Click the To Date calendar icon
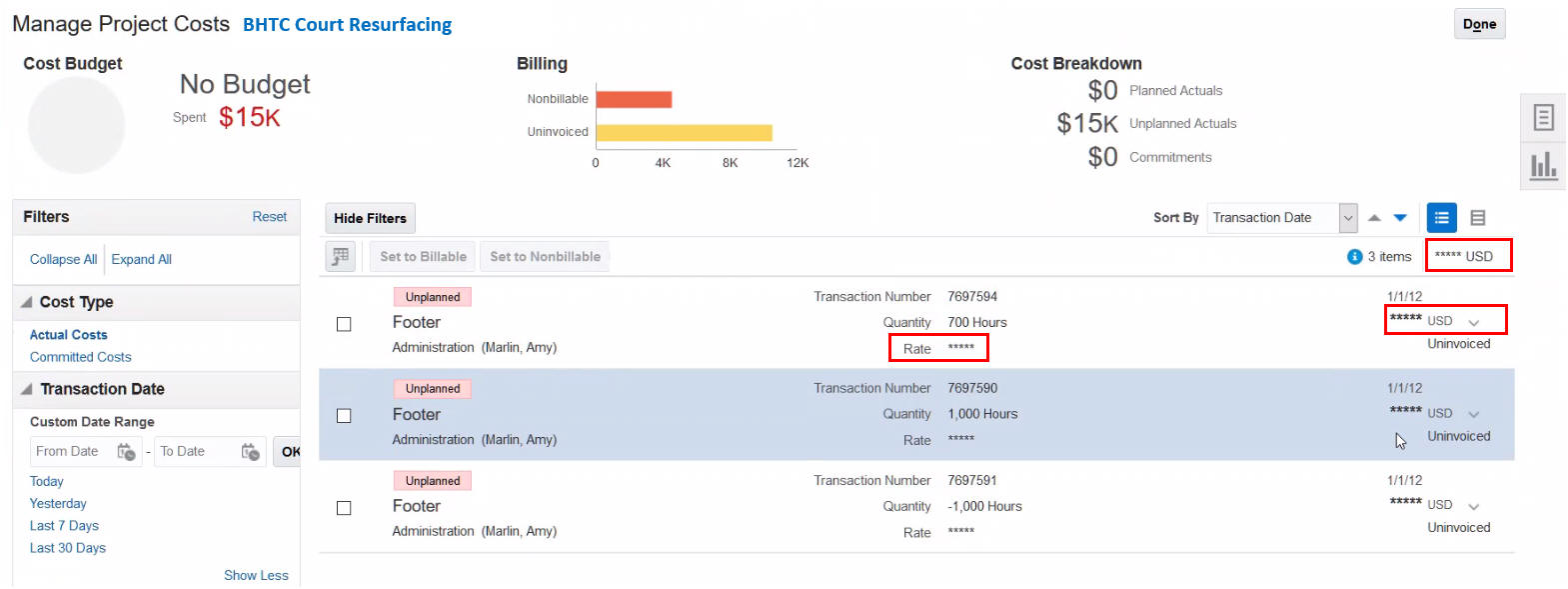 [x=250, y=452]
